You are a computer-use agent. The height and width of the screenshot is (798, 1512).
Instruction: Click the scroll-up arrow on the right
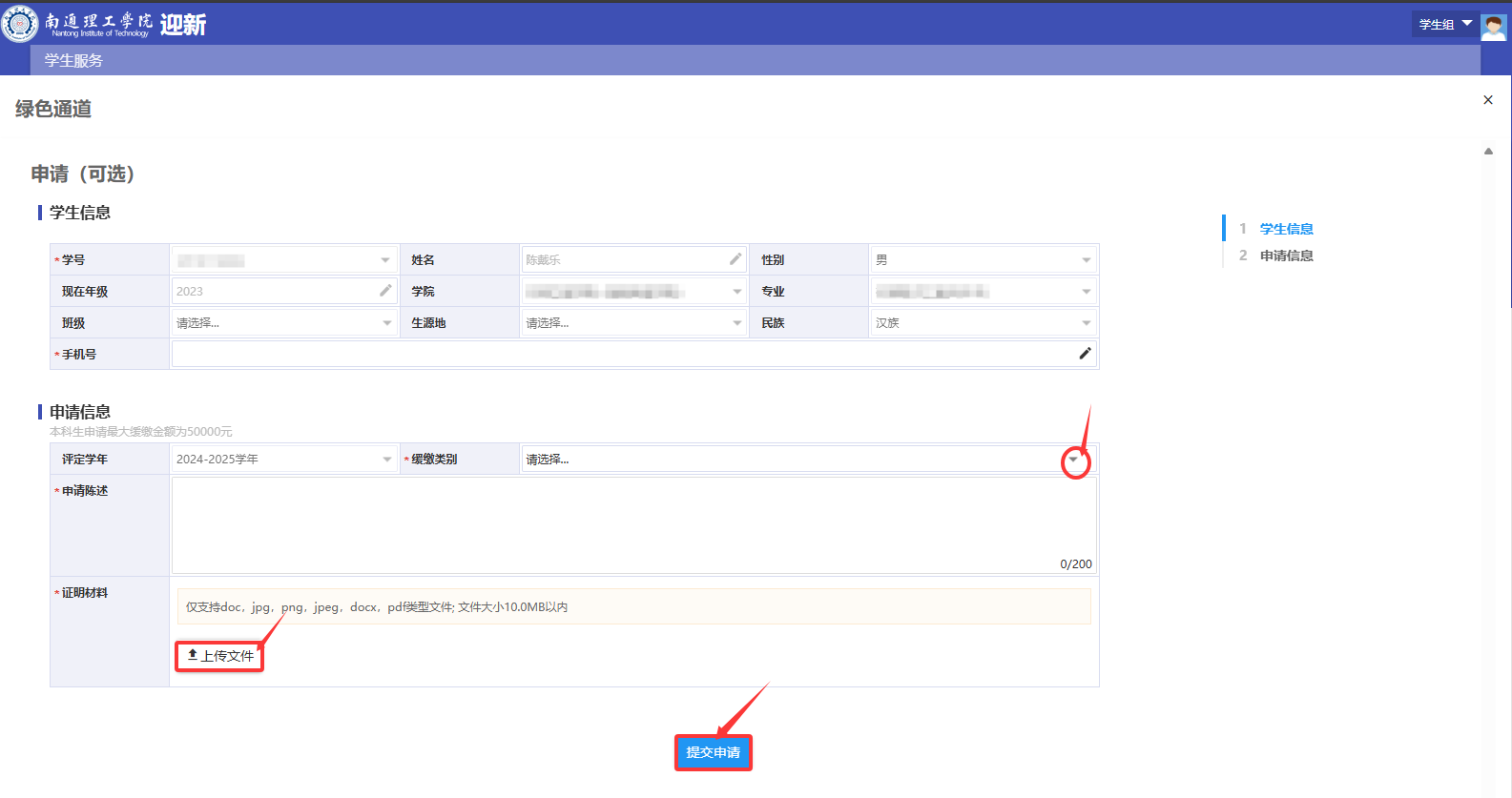(1488, 152)
